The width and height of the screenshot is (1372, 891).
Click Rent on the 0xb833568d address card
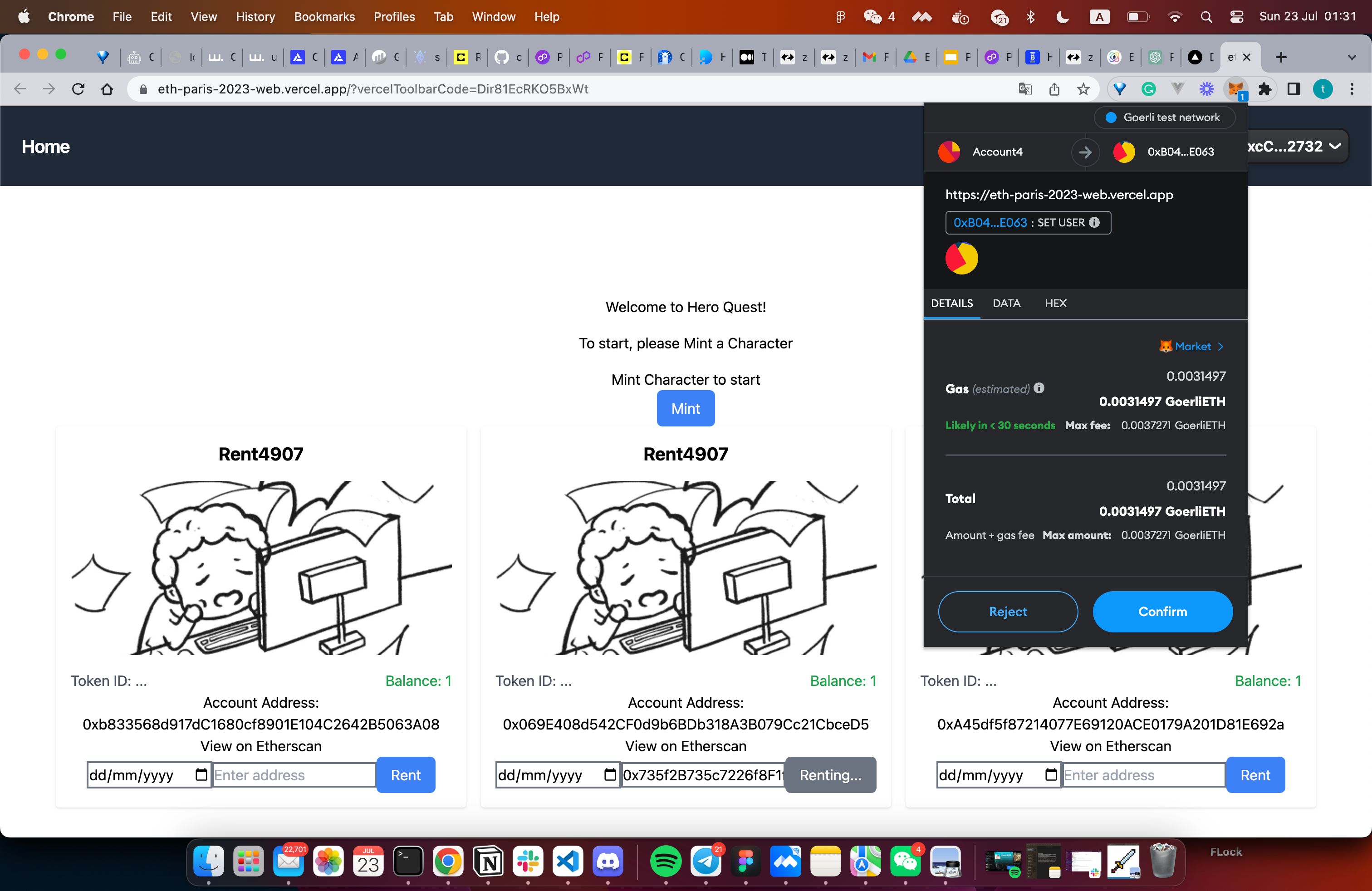(406, 775)
